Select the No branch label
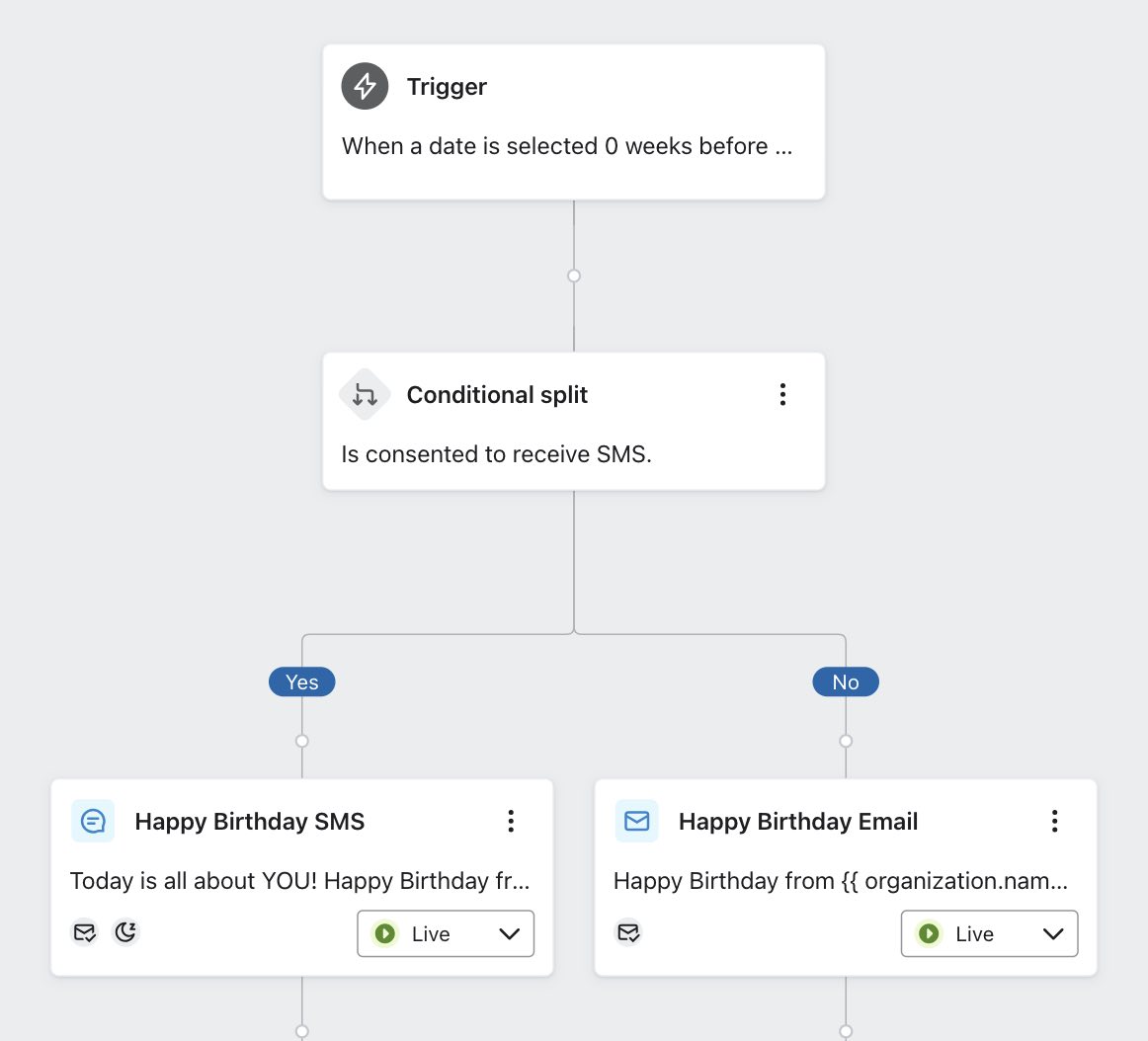The height and width of the screenshot is (1041, 1148). 846,681
